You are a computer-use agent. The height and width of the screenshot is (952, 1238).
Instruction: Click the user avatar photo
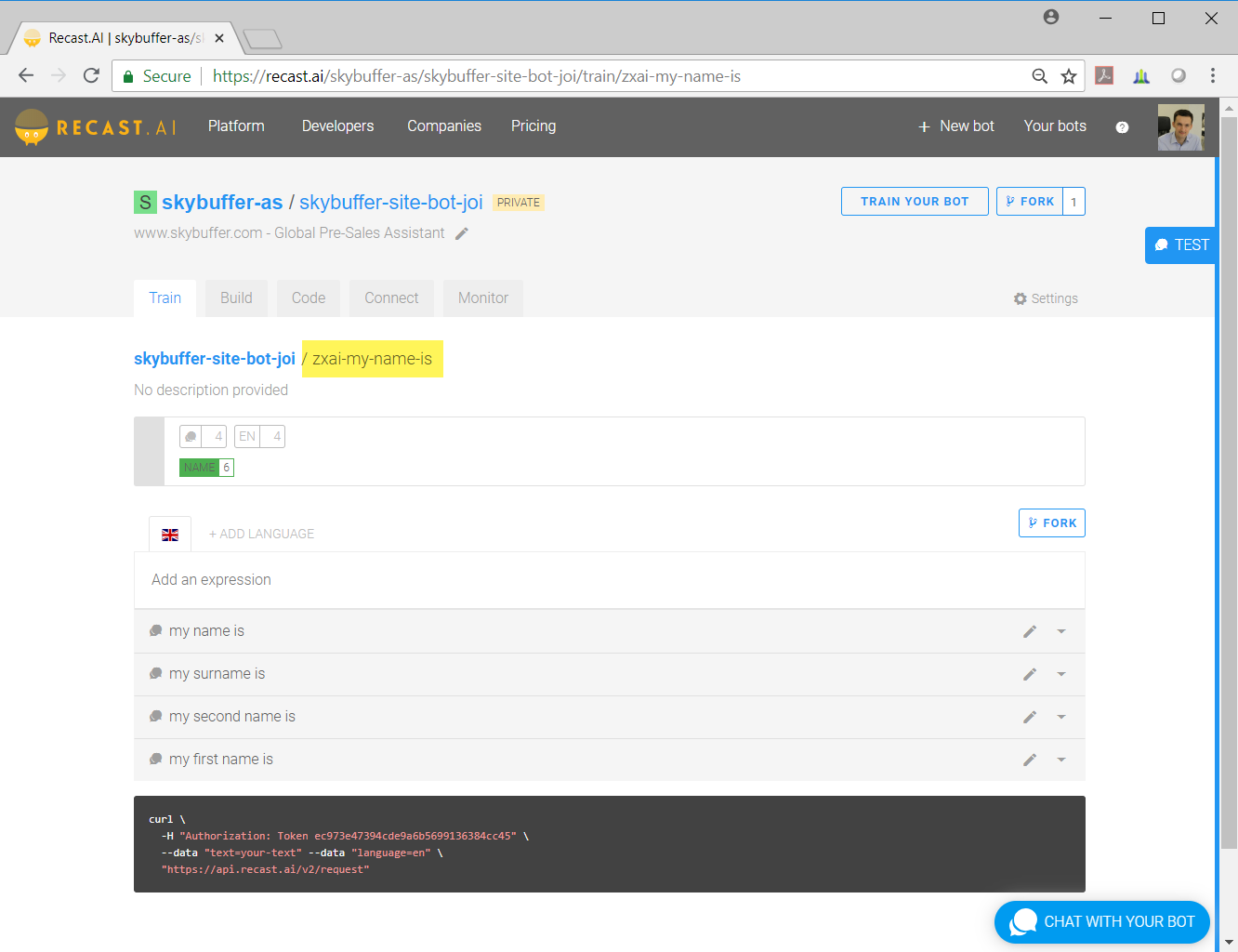coord(1181,127)
